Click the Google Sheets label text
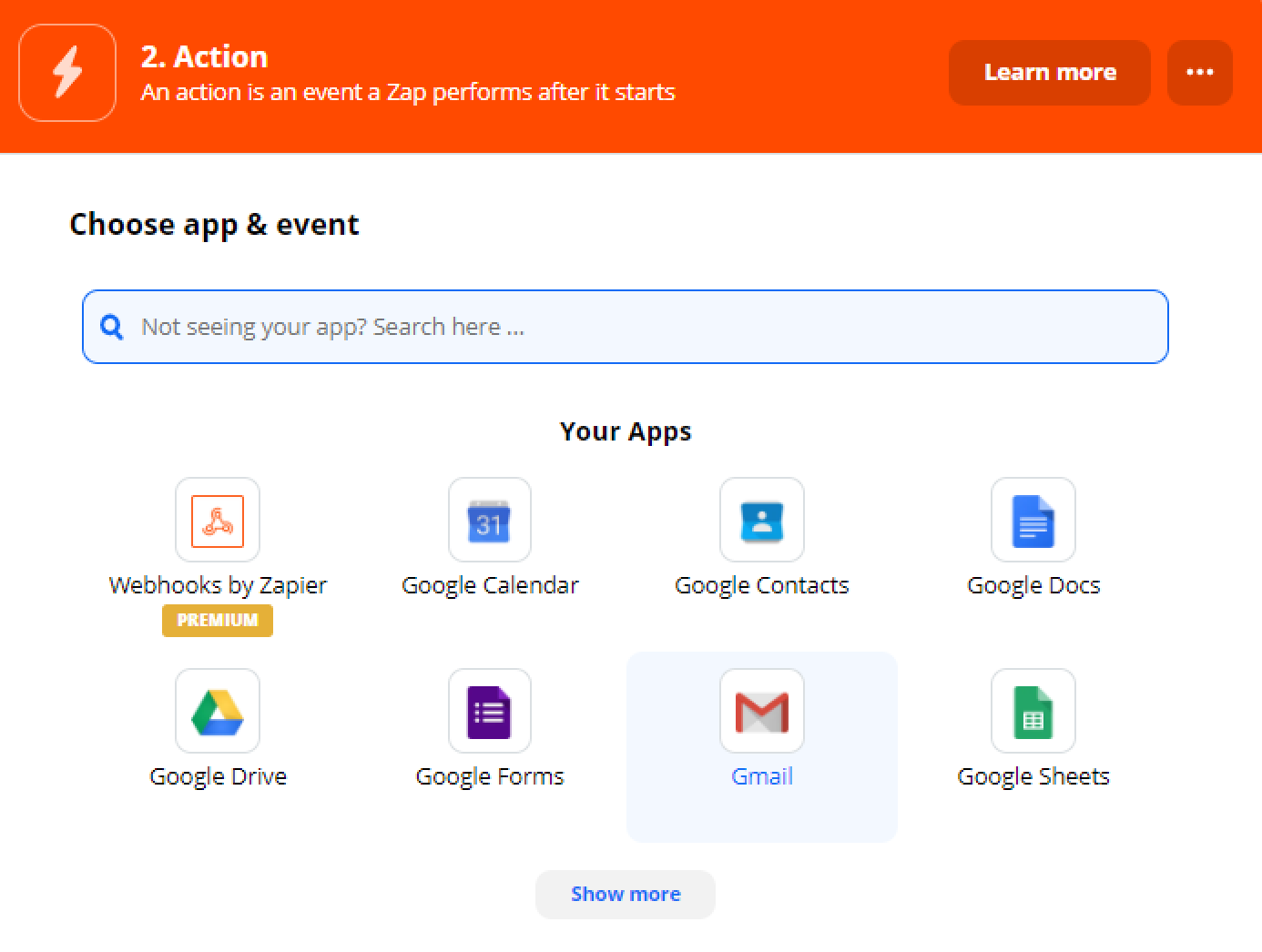 1033,776
